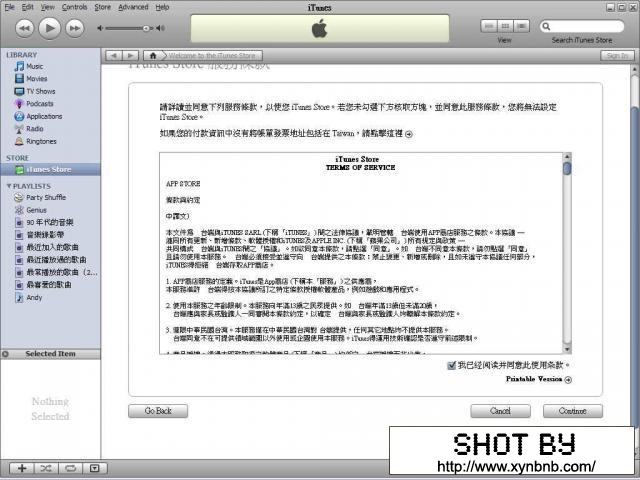Image resolution: width=640 pixels, height=480 pixels.
Task: Select Movies in the library
Action: [36, 79]
